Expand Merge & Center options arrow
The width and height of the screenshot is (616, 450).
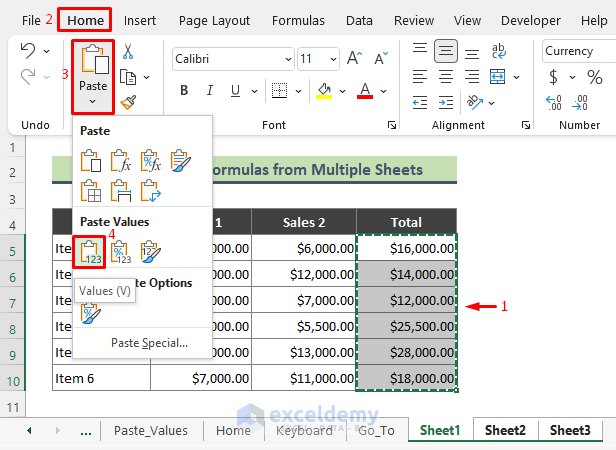click(x=517, y=77)
